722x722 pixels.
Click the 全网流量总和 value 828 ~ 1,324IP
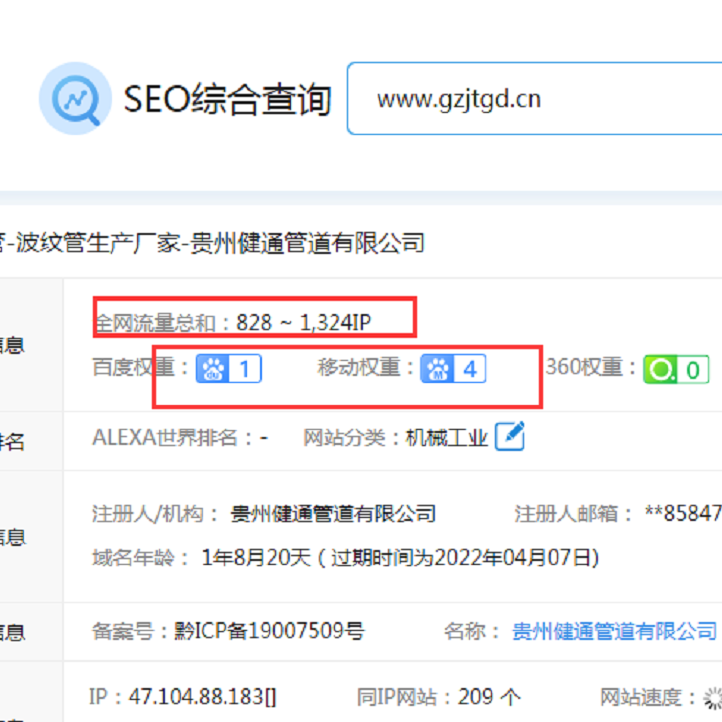(303, 322)
